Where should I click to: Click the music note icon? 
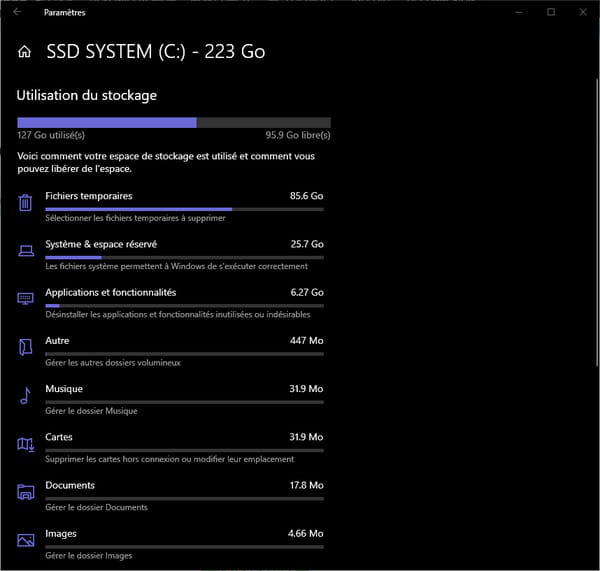click(25, 396)
